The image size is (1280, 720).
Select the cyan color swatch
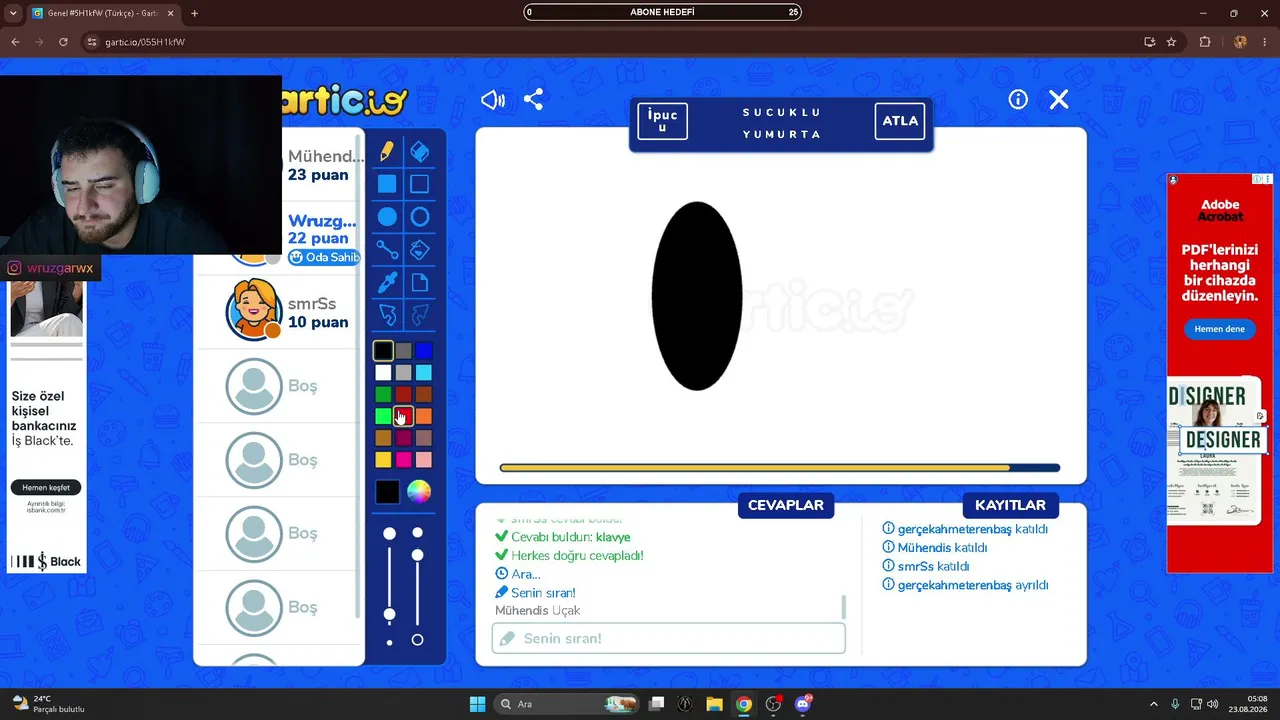pos(424,373)
